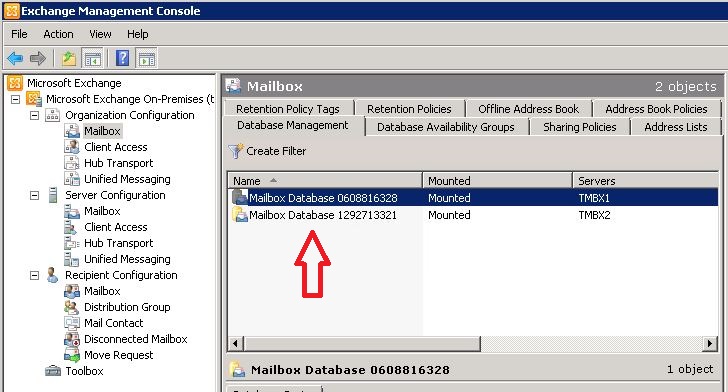Select Unified Messaging under Server Configuration
The height and width of the screenshot is (392, 728).
coord(127,259)
